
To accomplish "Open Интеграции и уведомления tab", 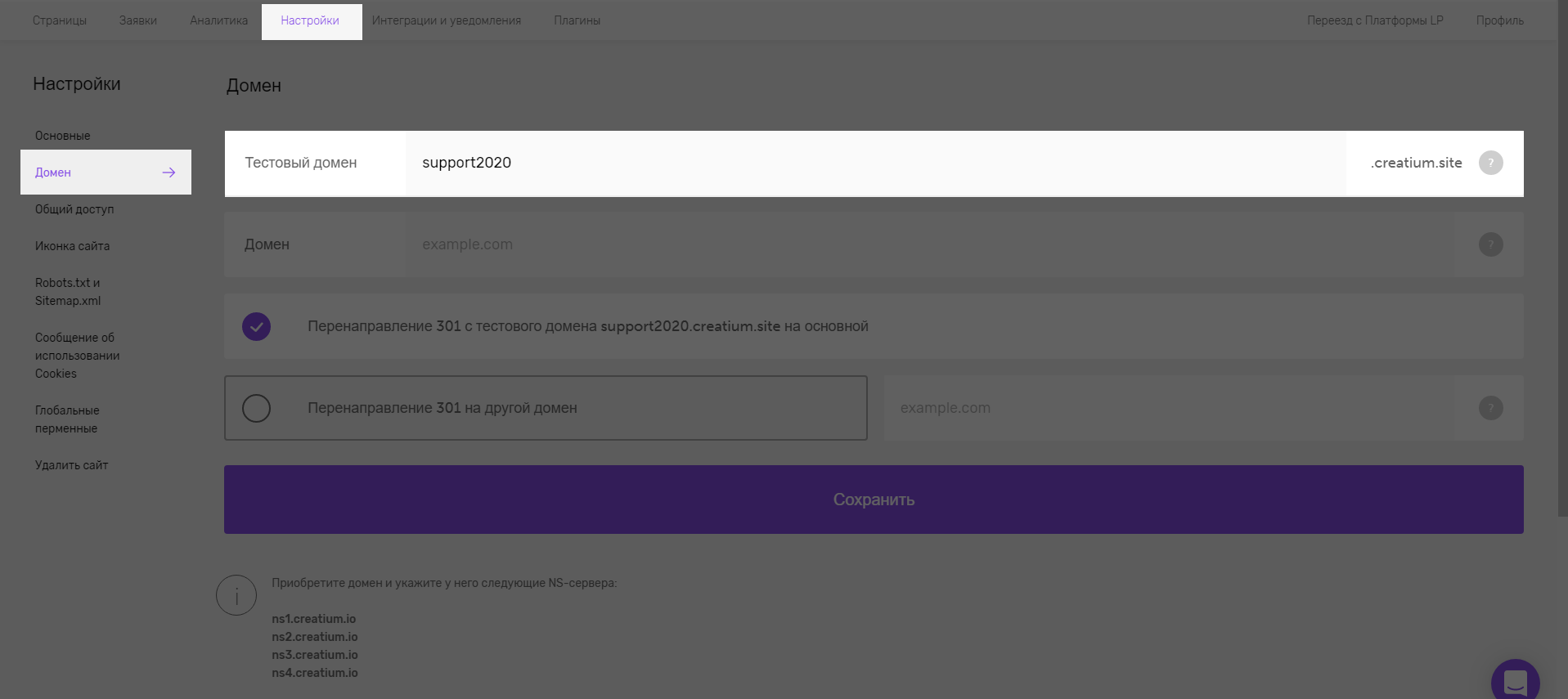I will (x=447, y=20).
